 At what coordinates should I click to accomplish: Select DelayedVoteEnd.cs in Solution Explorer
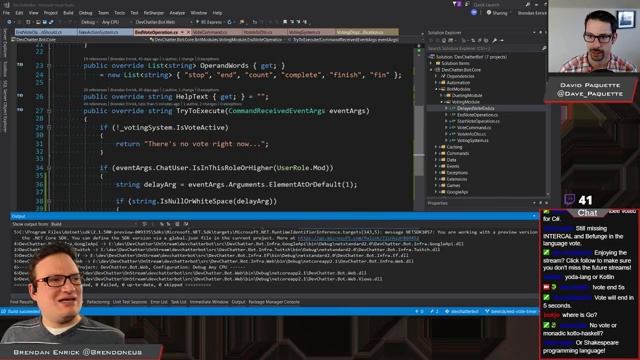(x=476, y=109)
